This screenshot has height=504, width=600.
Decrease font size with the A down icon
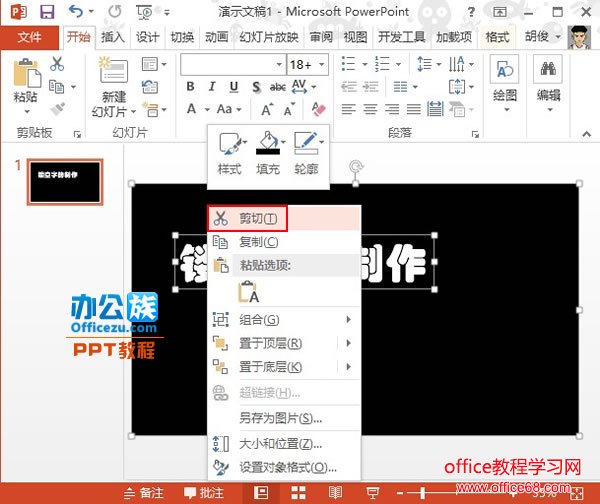tap(289, 110)
